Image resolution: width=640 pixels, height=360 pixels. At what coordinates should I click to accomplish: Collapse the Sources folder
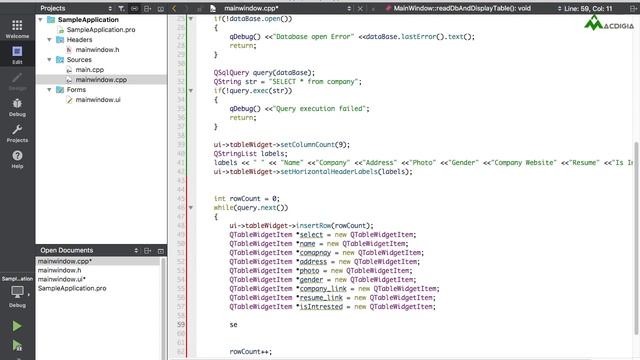[x=49, y=60]
